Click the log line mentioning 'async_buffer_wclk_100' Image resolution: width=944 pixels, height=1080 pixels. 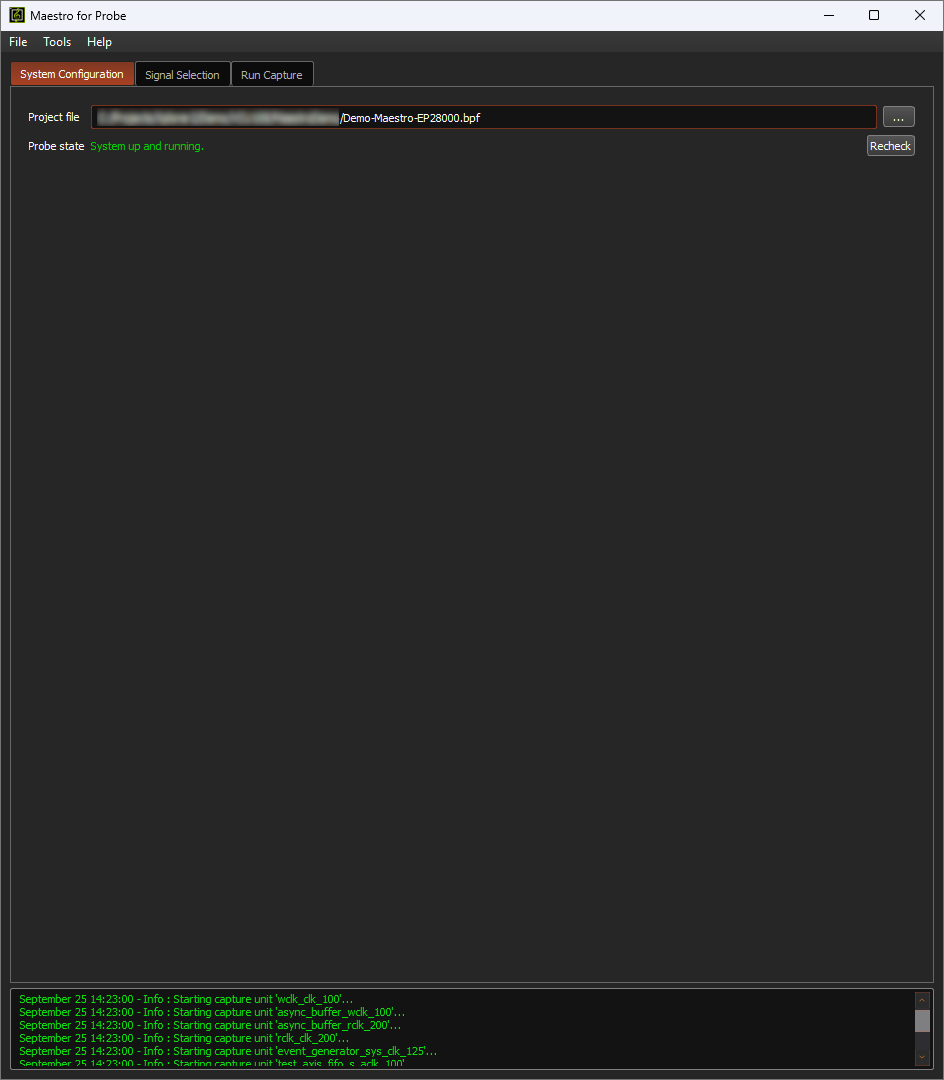pyautogui.click(x=212, y=1012)
